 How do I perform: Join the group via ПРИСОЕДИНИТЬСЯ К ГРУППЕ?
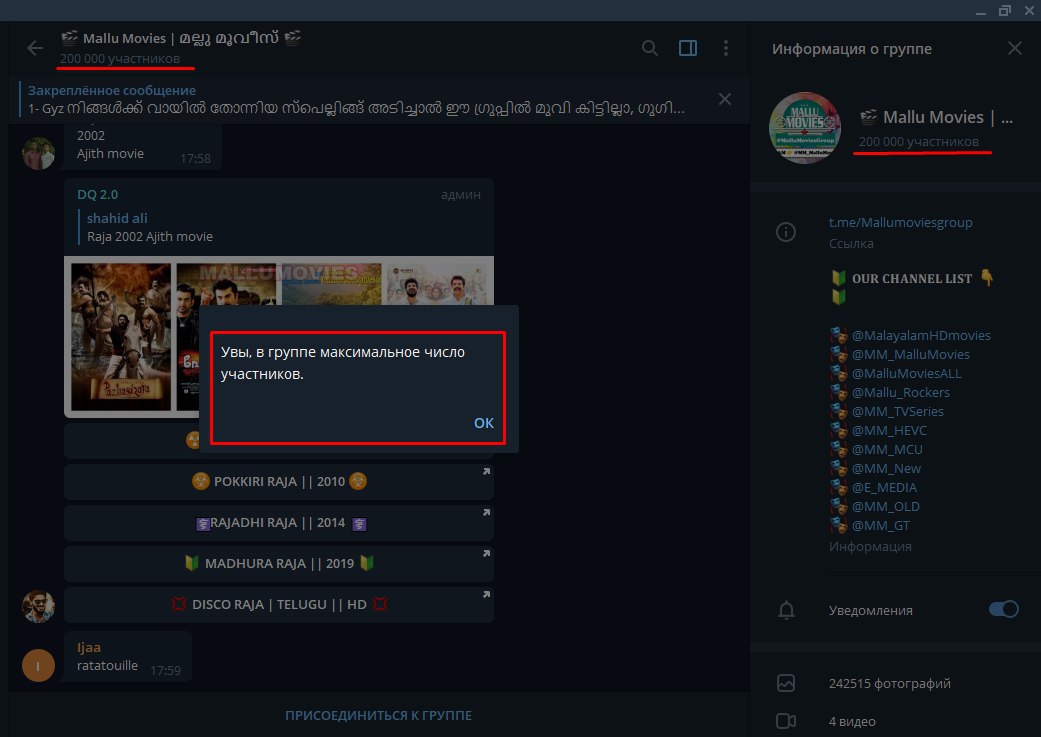click(x=378, y=715)
